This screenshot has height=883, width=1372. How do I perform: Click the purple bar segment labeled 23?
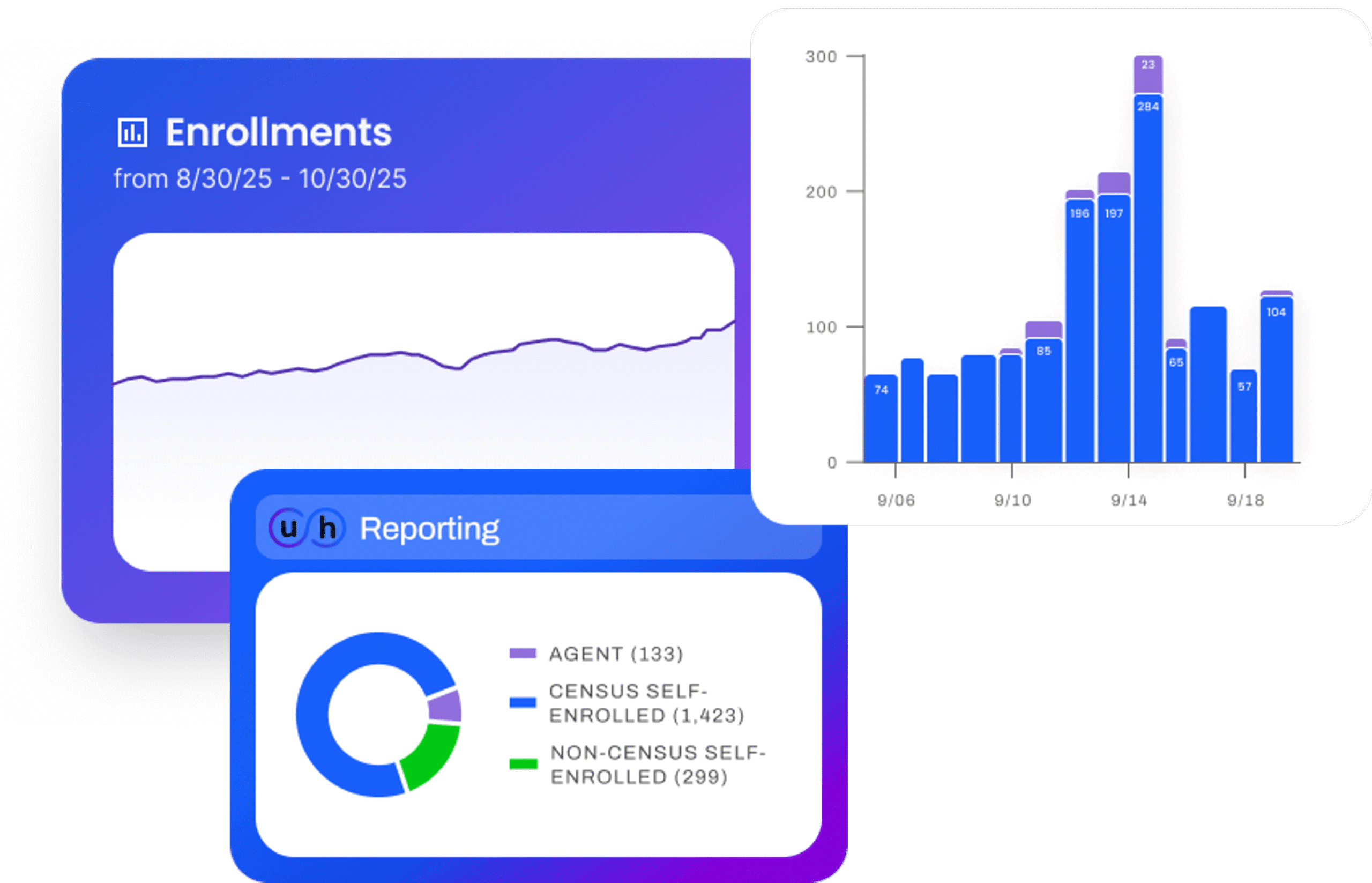pos(1148,74)
